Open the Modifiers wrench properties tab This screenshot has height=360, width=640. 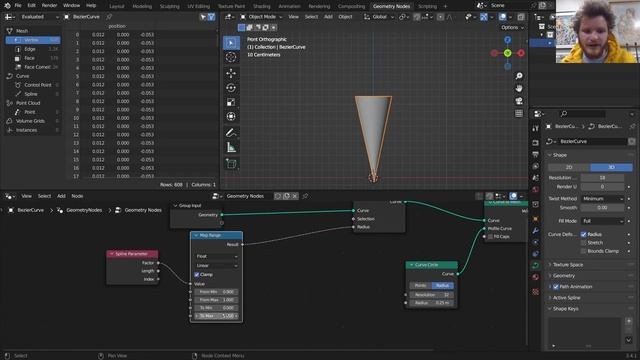[x=536, y=231]
